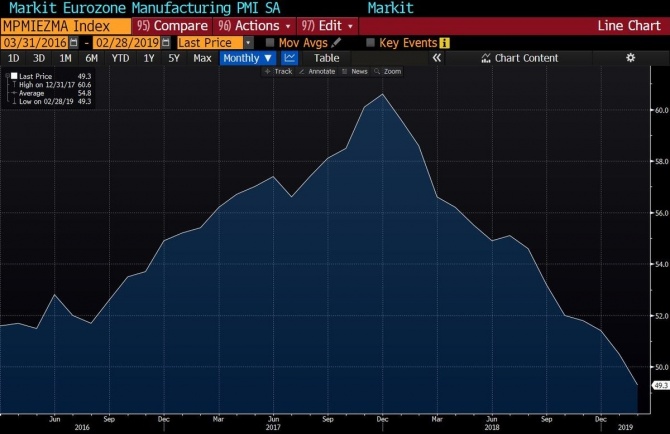Click the Last Price field box
This screenshot has height=434, width=670.
210,43
